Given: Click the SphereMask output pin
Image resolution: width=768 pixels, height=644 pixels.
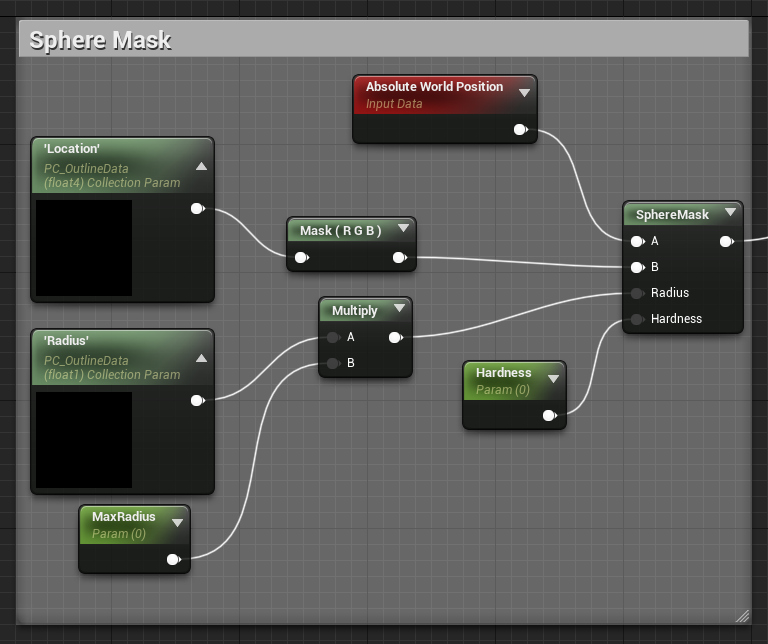Looking at the screenshot, I should (726, 241).
